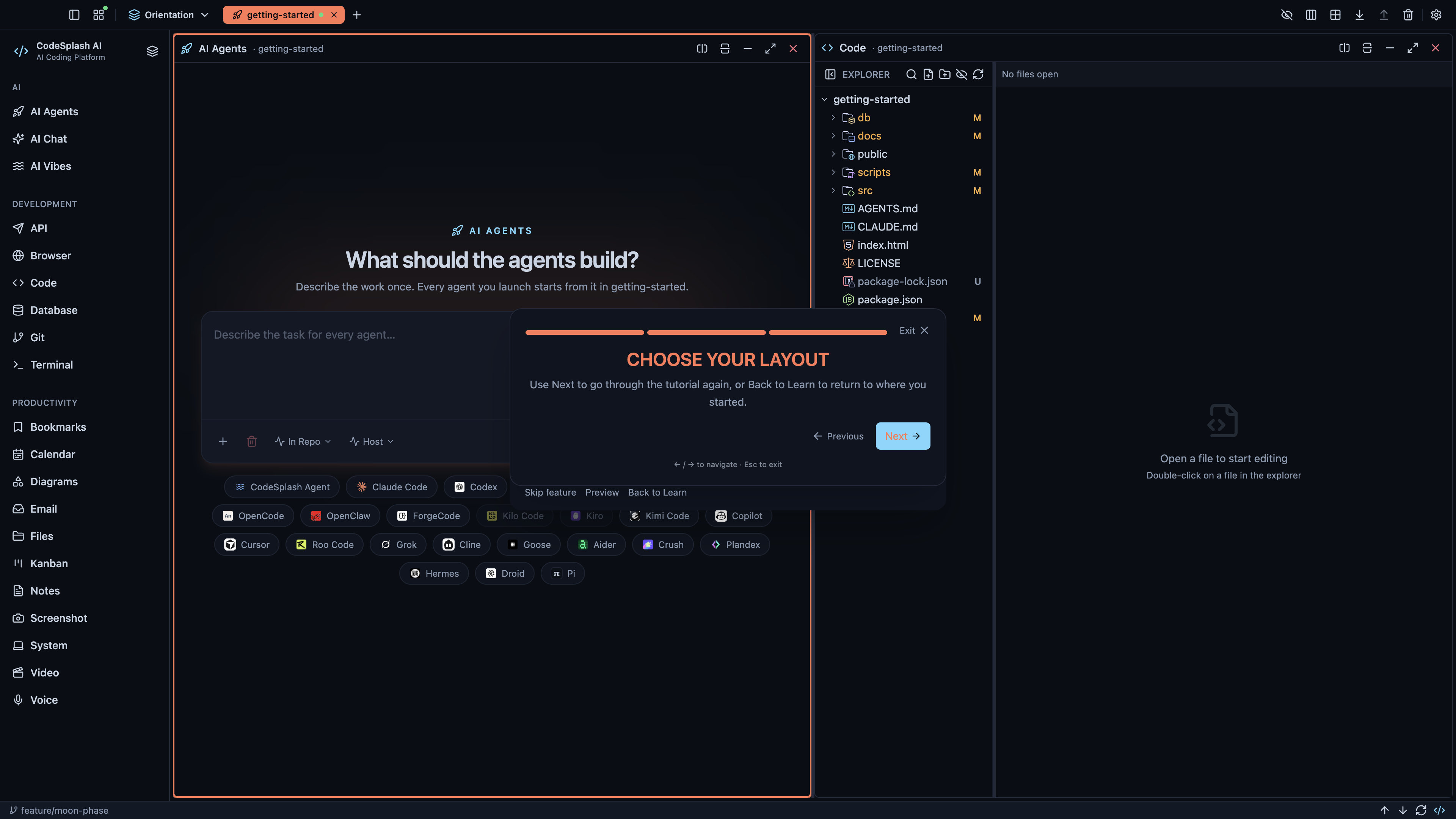Open the In Repo dropdown
Image resolution: width=1456 pixels, height=819 pixels.
pyautogui.click(x=303, y=441)
